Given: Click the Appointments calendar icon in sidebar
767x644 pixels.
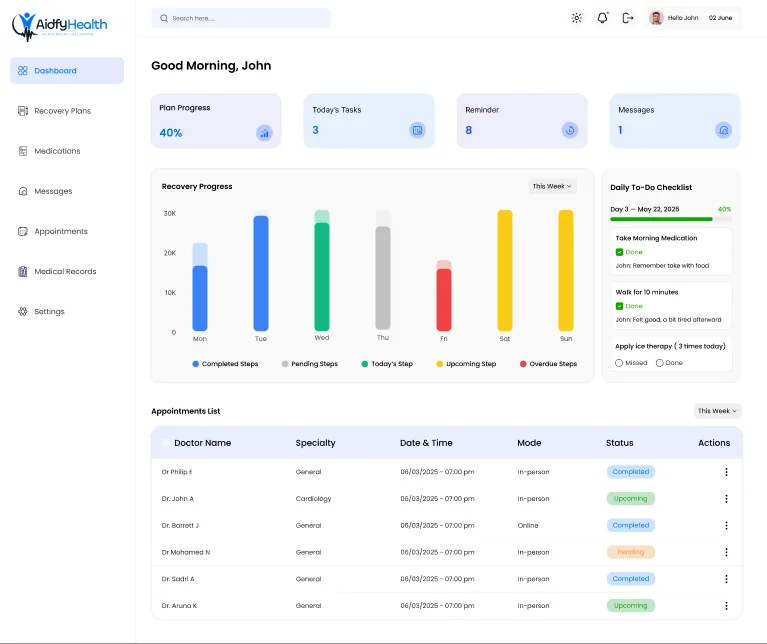Looking at the screenshot, I should 23,231.
